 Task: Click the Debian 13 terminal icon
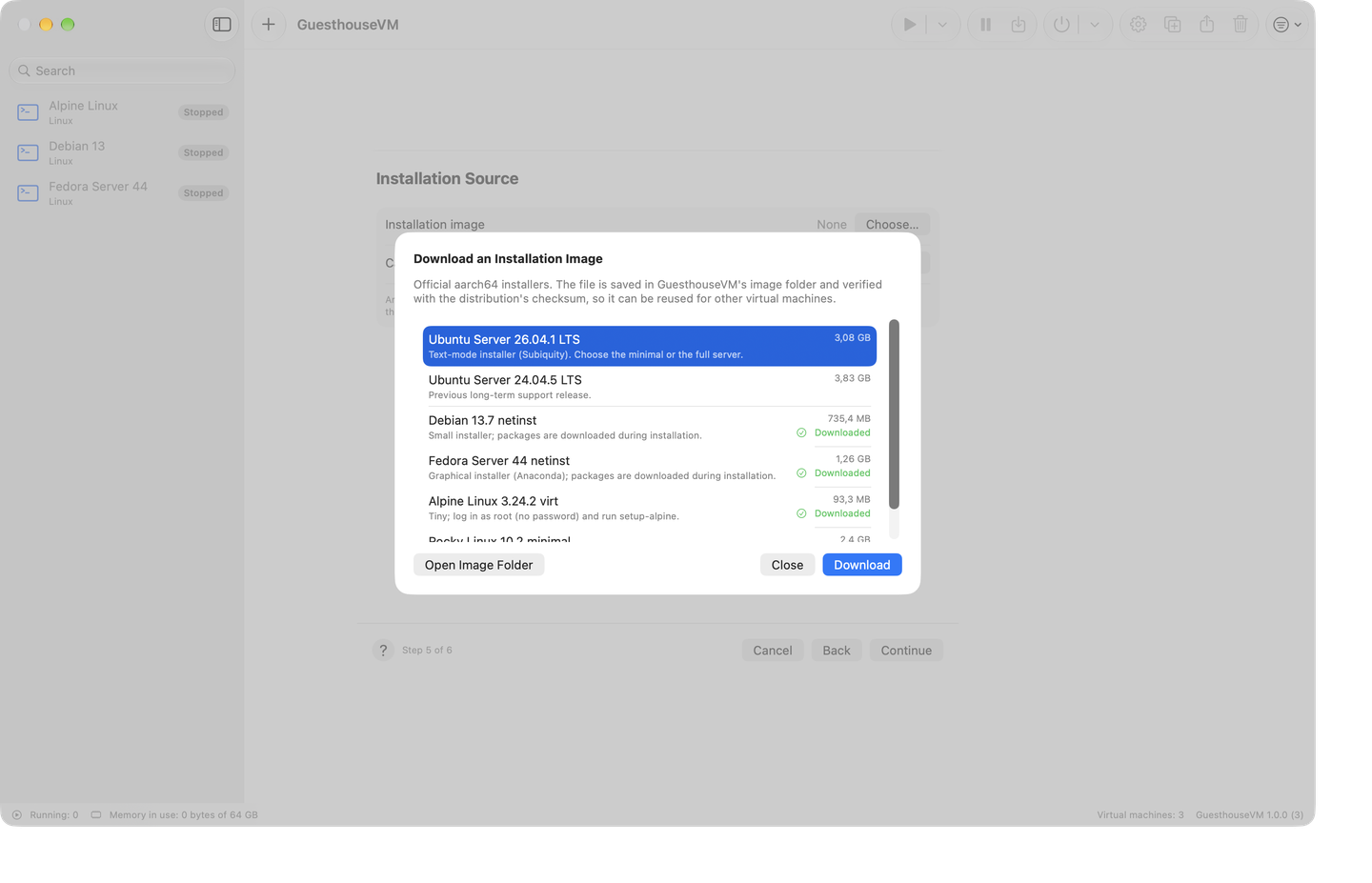pos(29,152)
